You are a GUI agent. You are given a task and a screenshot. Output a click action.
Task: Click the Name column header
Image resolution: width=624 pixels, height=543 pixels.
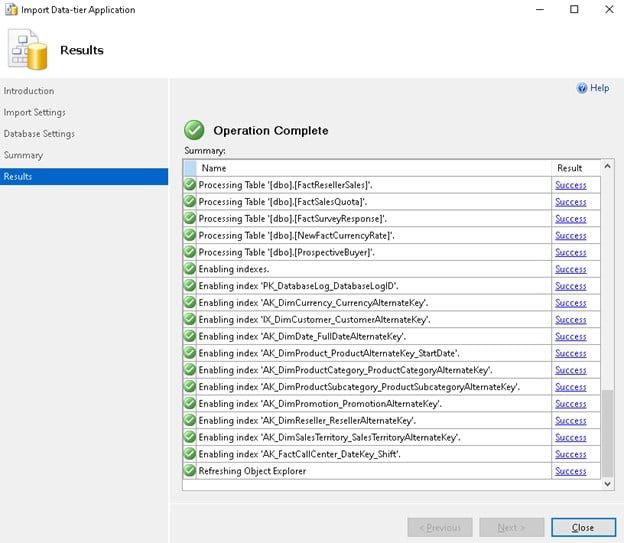point(214,168)
